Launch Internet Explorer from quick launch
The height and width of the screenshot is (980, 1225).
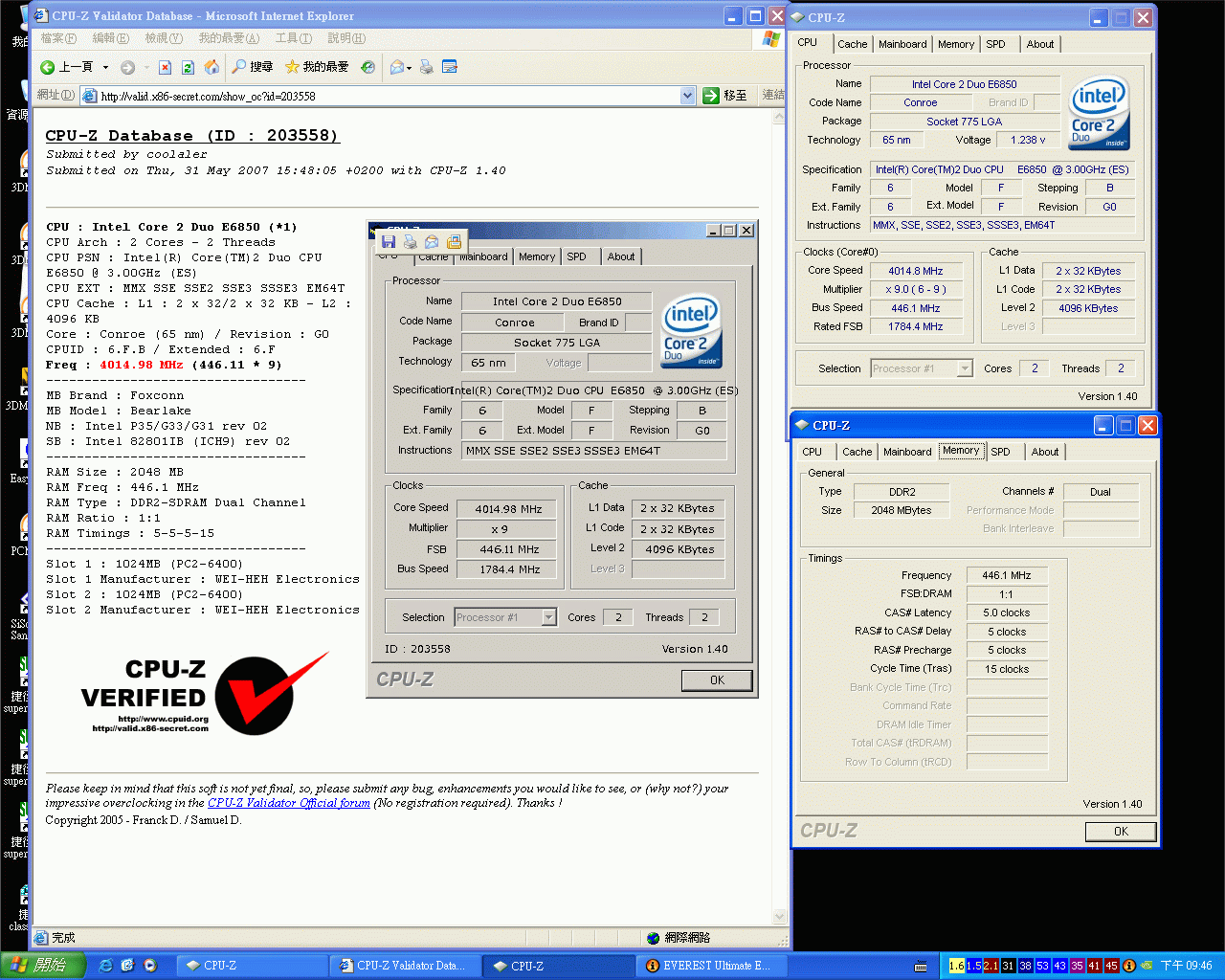tap(106, 966)
